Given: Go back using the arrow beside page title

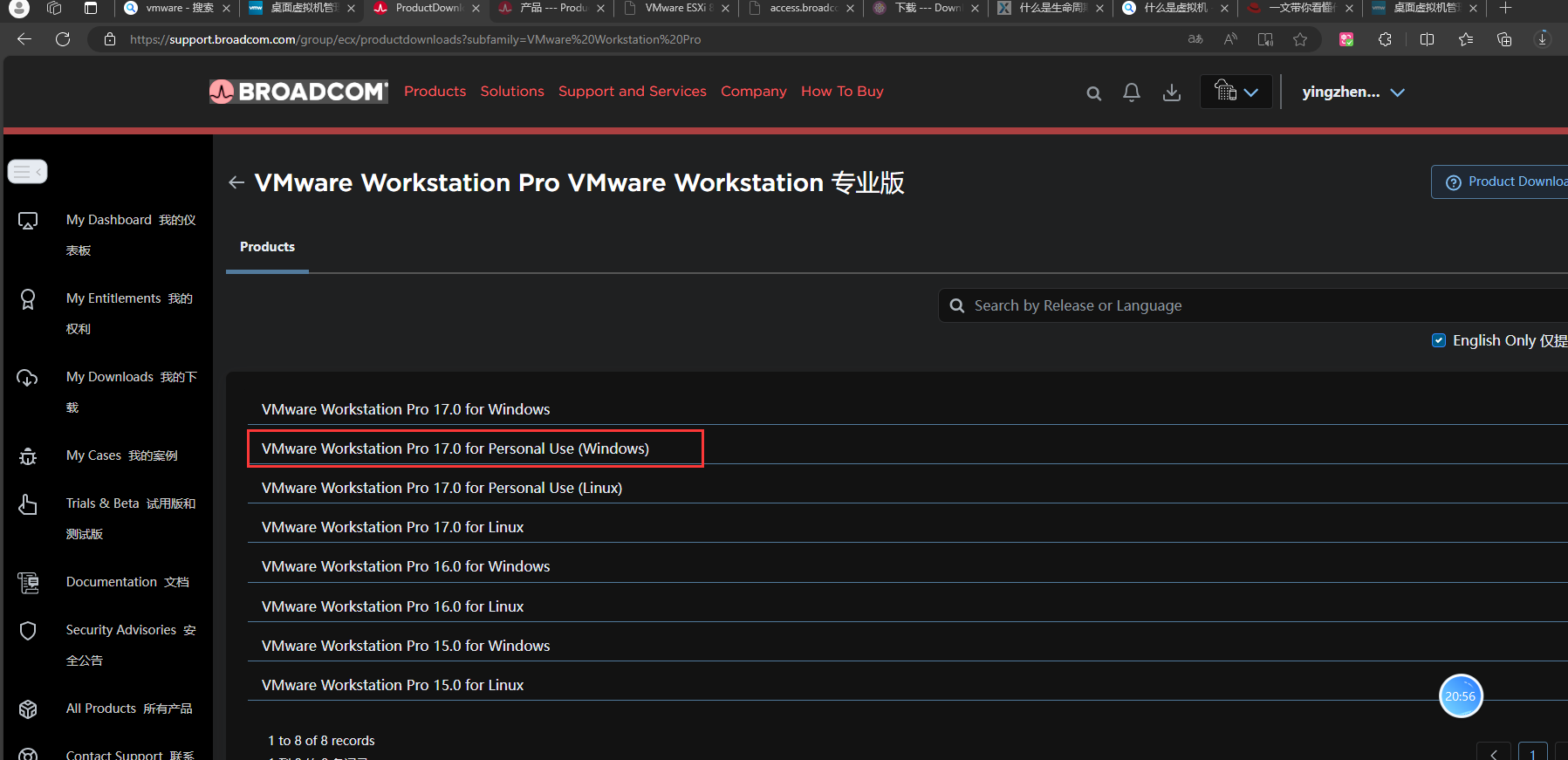Looking at the screenshot, I should pyautogui.click(x=236, y=182).
